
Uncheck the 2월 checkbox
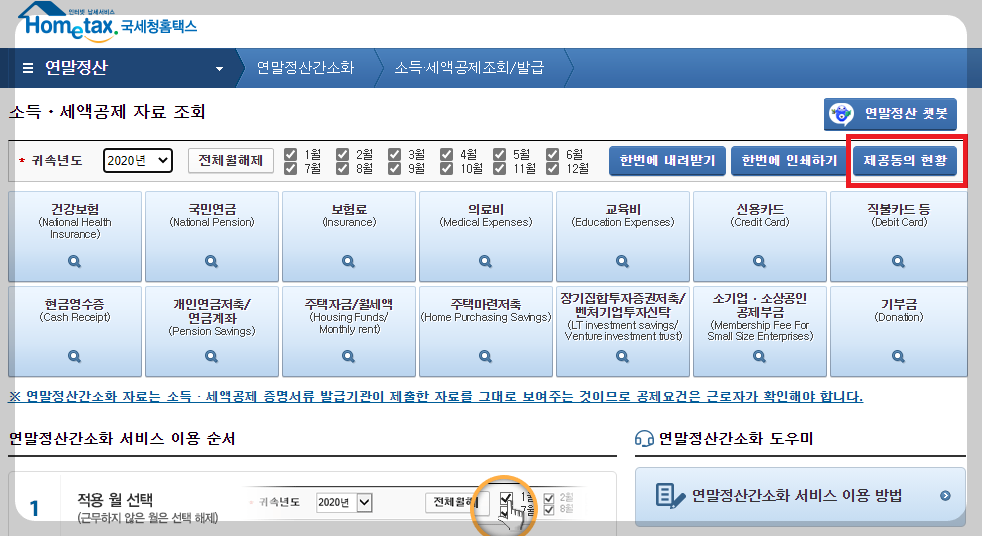point(343,154)
